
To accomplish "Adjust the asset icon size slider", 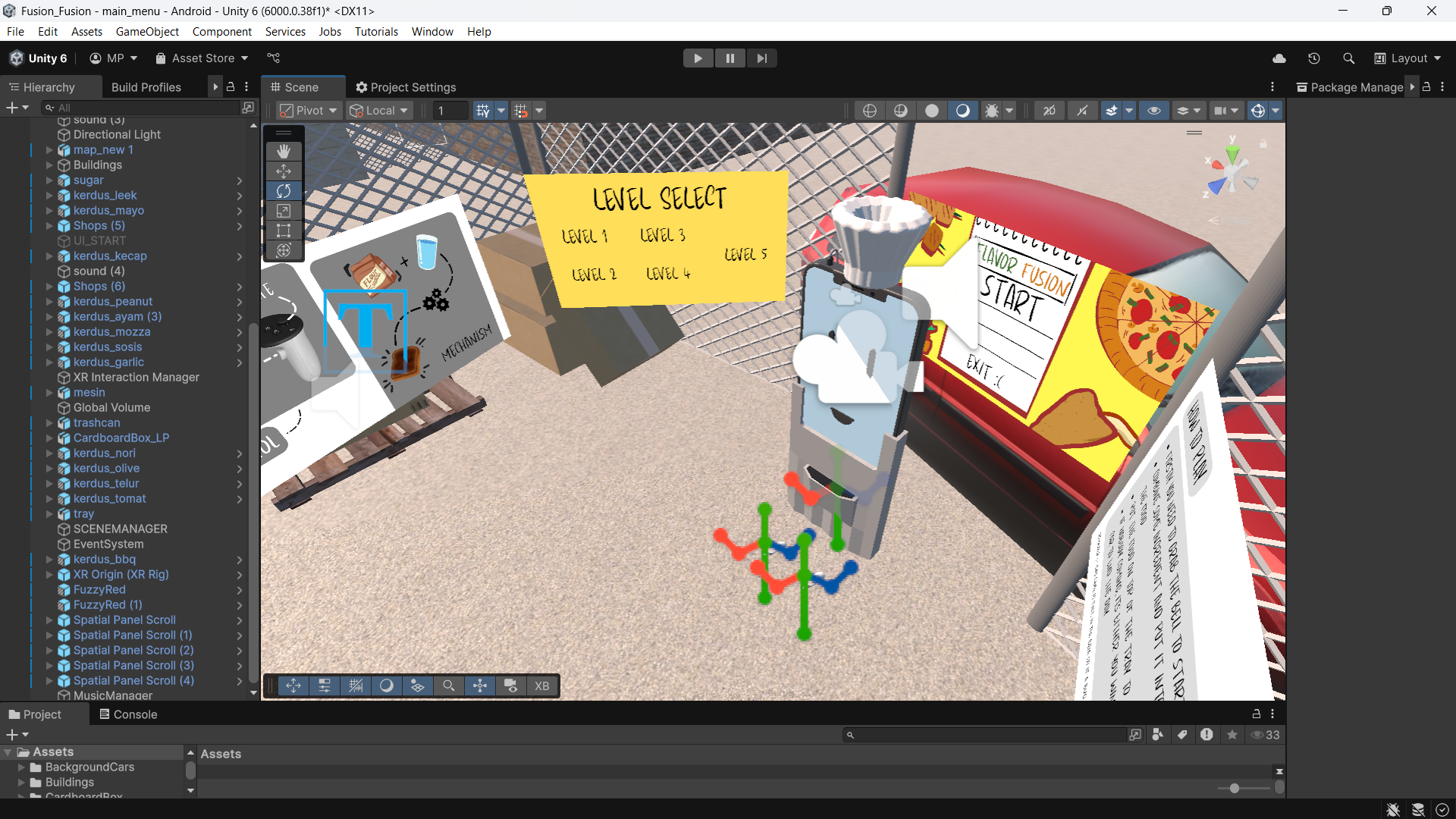I will (1235, 789).
